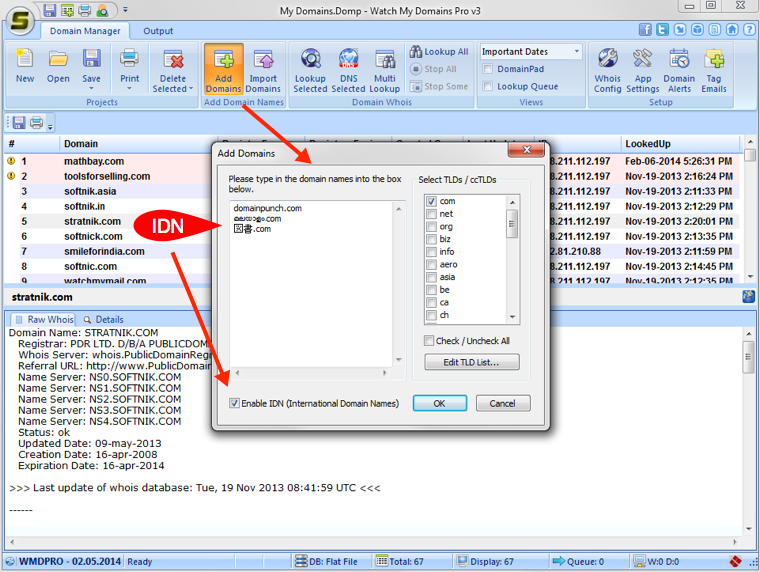
Task: Click the globe icon beside stratnik.com header
Action: coord(748,297)
